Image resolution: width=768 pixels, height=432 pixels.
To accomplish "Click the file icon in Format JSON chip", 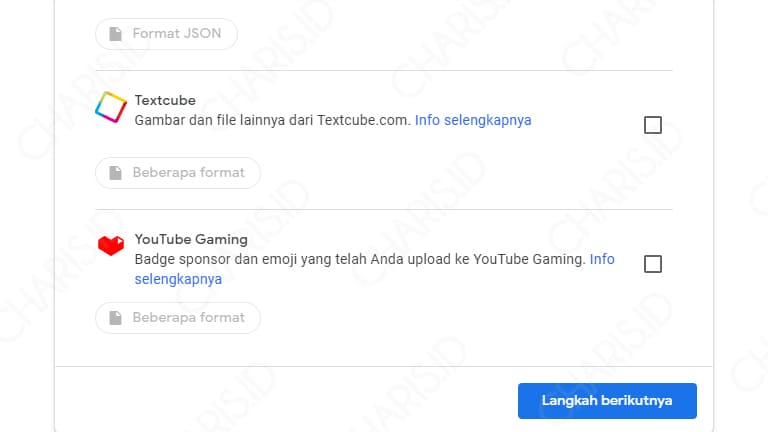I will 116,34.
